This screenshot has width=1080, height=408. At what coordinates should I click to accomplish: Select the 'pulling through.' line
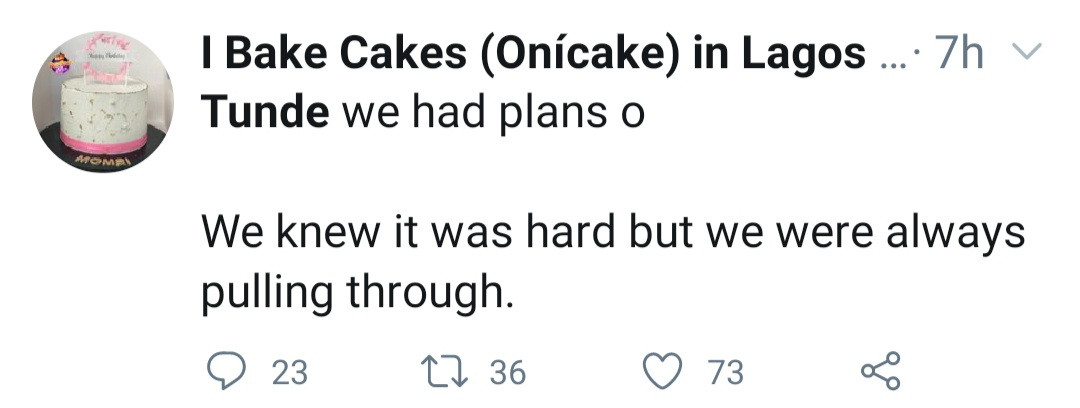(x=357, y=292)
